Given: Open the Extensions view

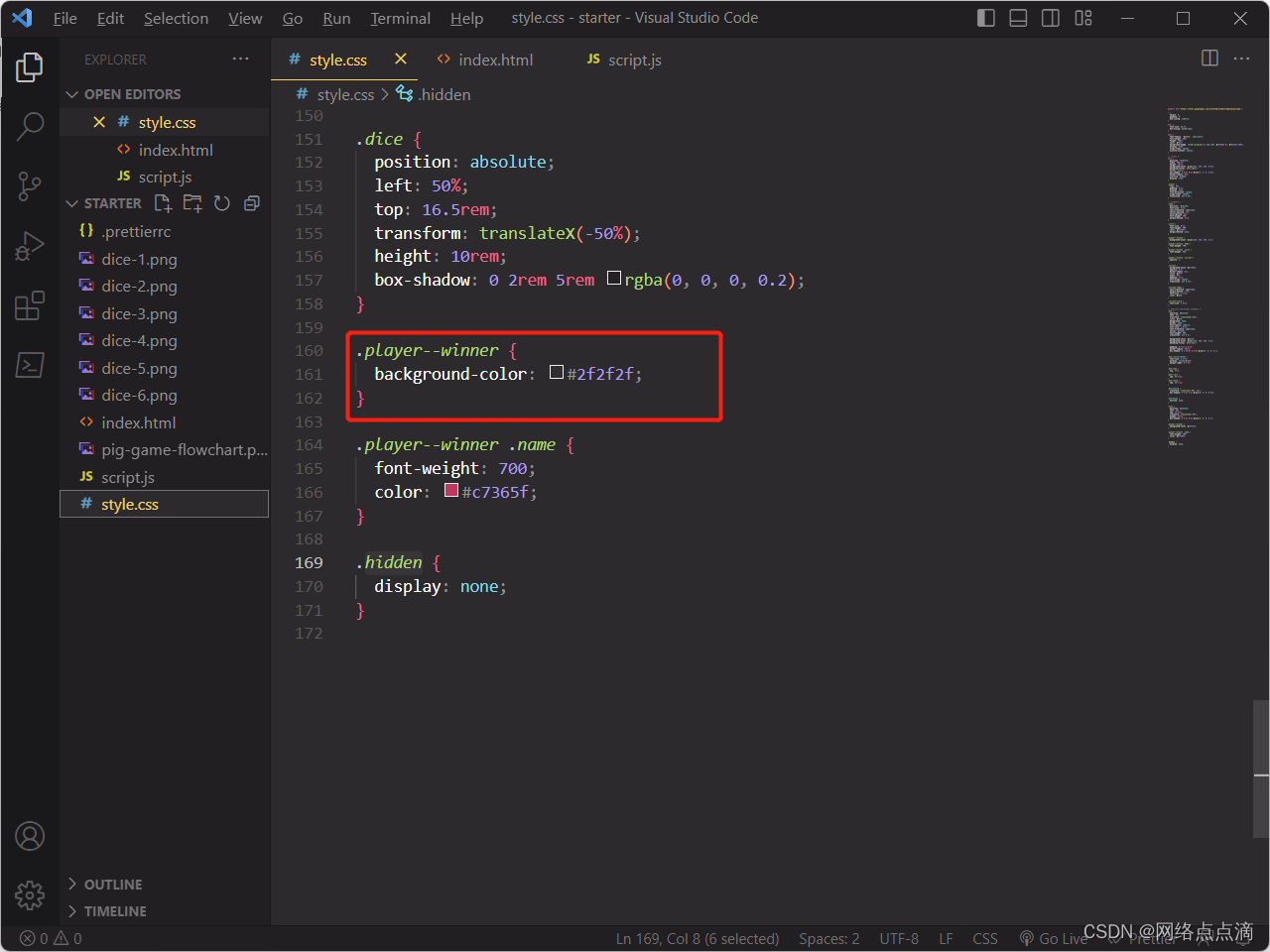Looking at the screenshot, I should coord(30,305).
